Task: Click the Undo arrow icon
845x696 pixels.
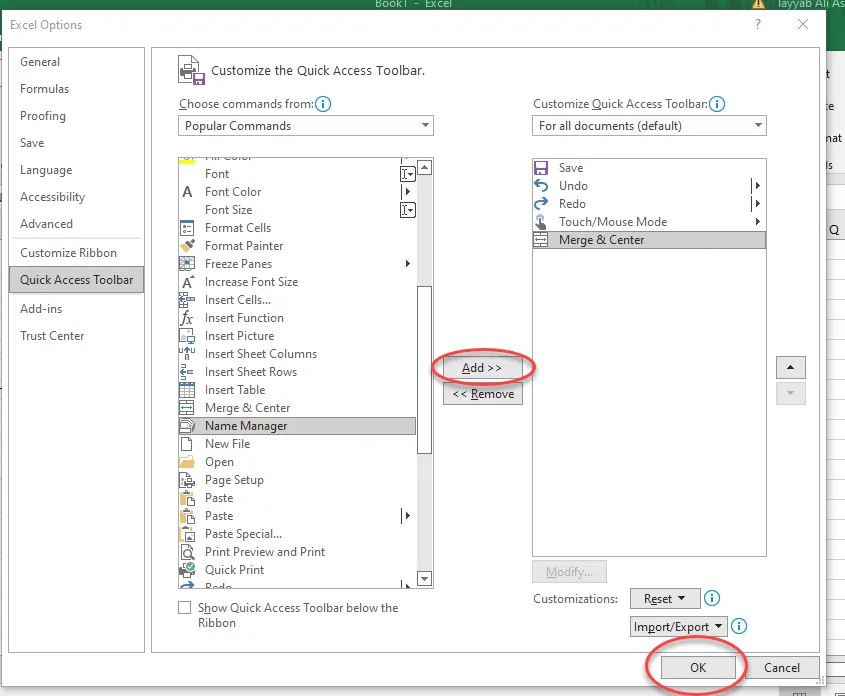Action: coord(541,186)
